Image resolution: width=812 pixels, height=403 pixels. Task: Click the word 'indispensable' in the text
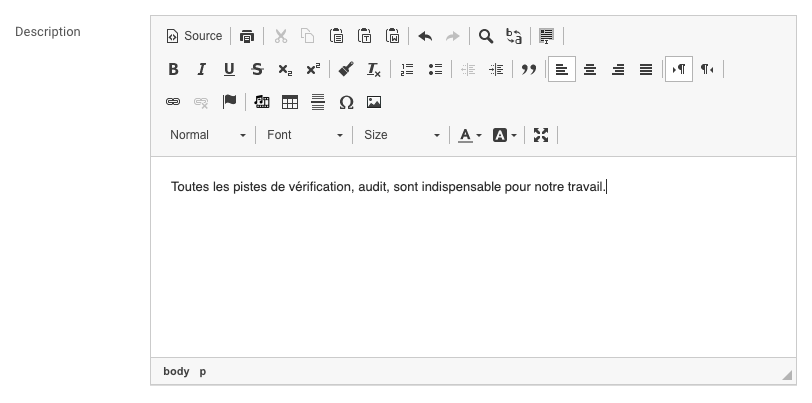pyautogui.click(x=461, y=186)
